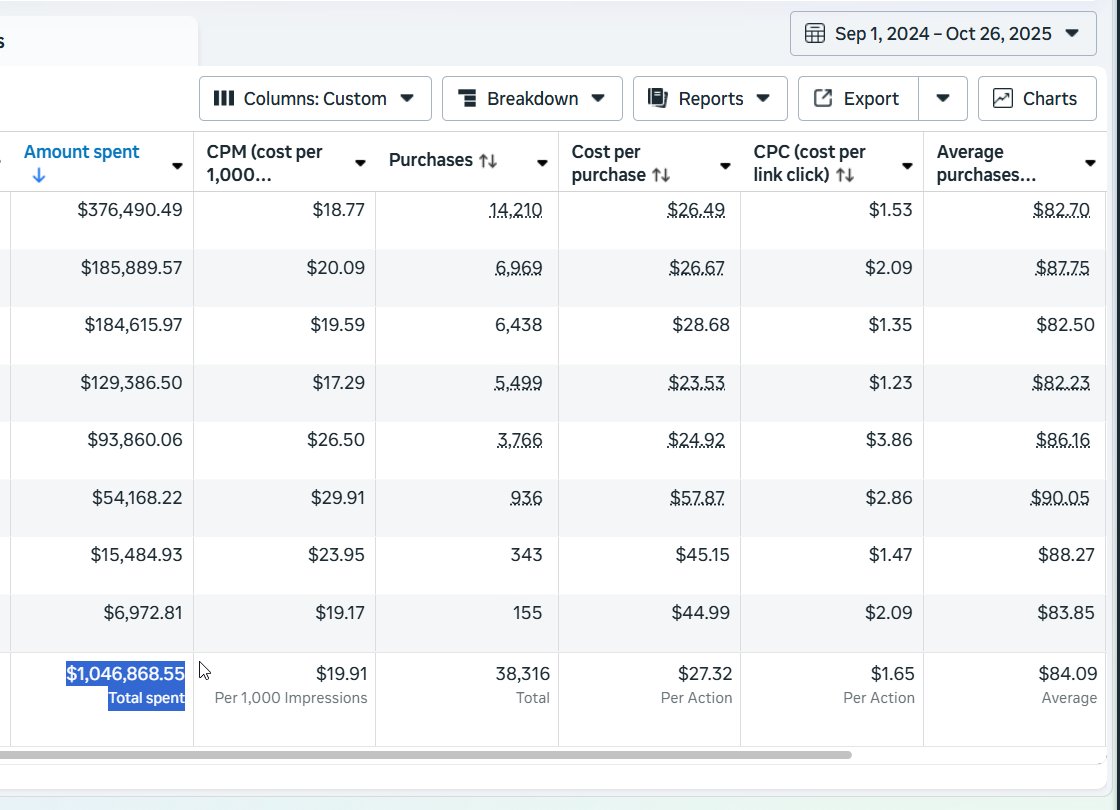
Task: Click the purchases value 5,499
Action: [518, 383]
